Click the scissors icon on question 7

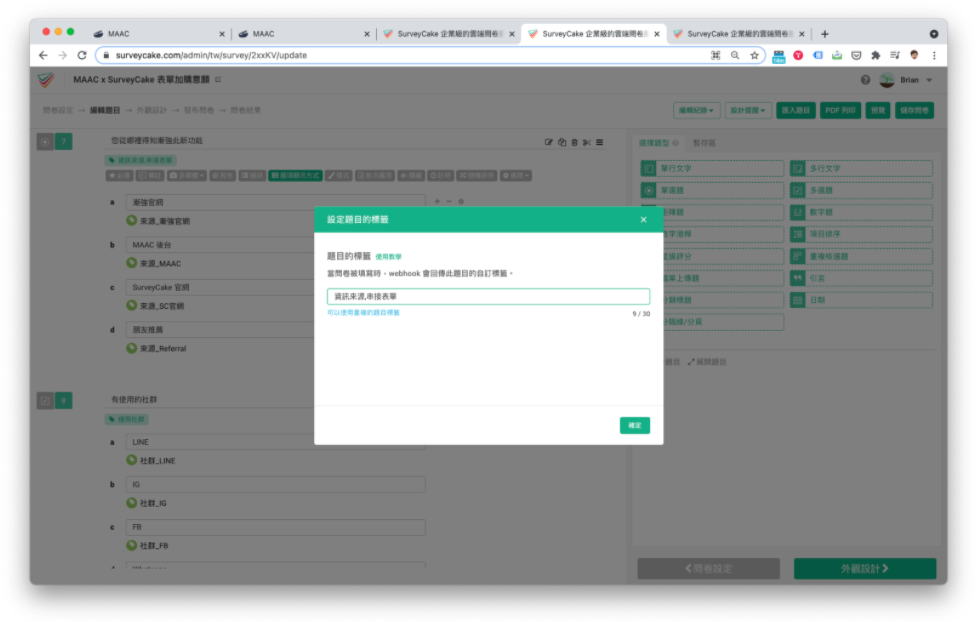pyautogui.click(x=586, y=142)
